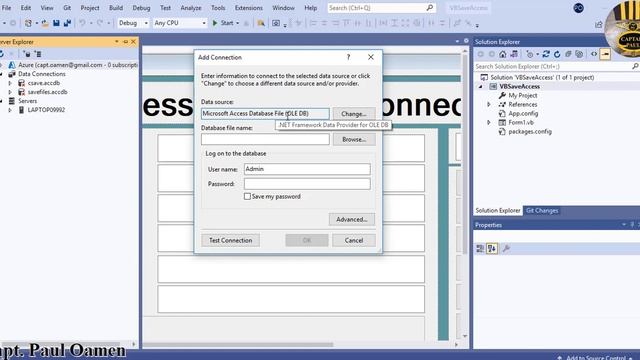The image size is (640, 360).
Task: Click the Change... data source button
Action: (x=353, y=114)
